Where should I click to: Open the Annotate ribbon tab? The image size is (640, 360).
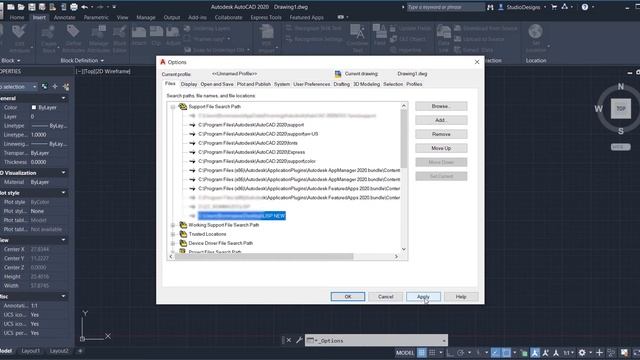click(x=64, y=18)
